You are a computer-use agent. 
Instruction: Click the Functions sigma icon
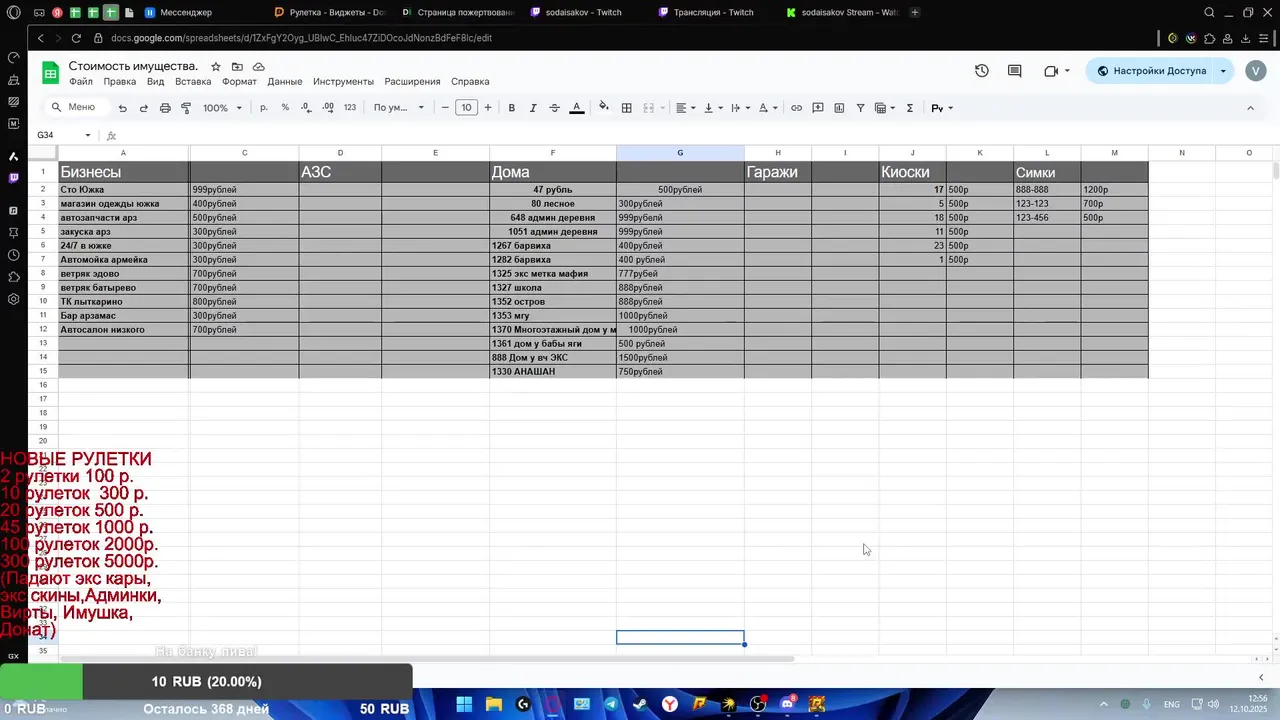[910, 108]
